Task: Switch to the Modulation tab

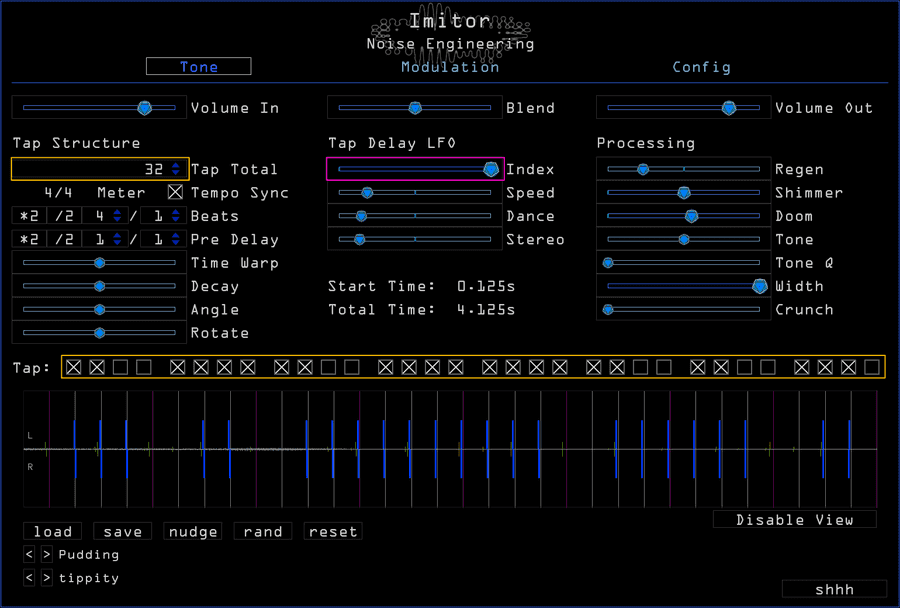Action: point(450,67)
